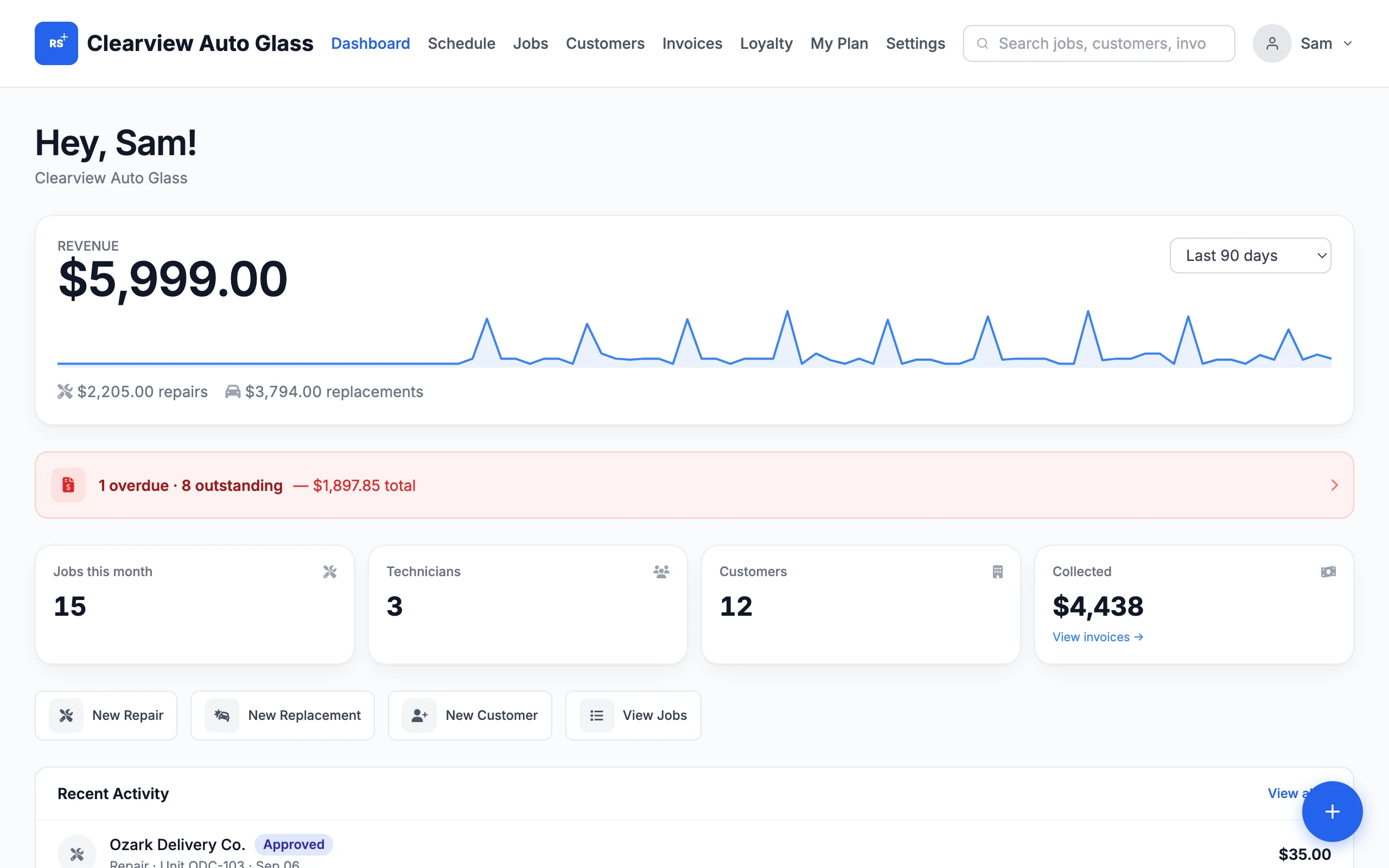
Task: Switch to the Customers tab
Action: [x=605, y=43]
